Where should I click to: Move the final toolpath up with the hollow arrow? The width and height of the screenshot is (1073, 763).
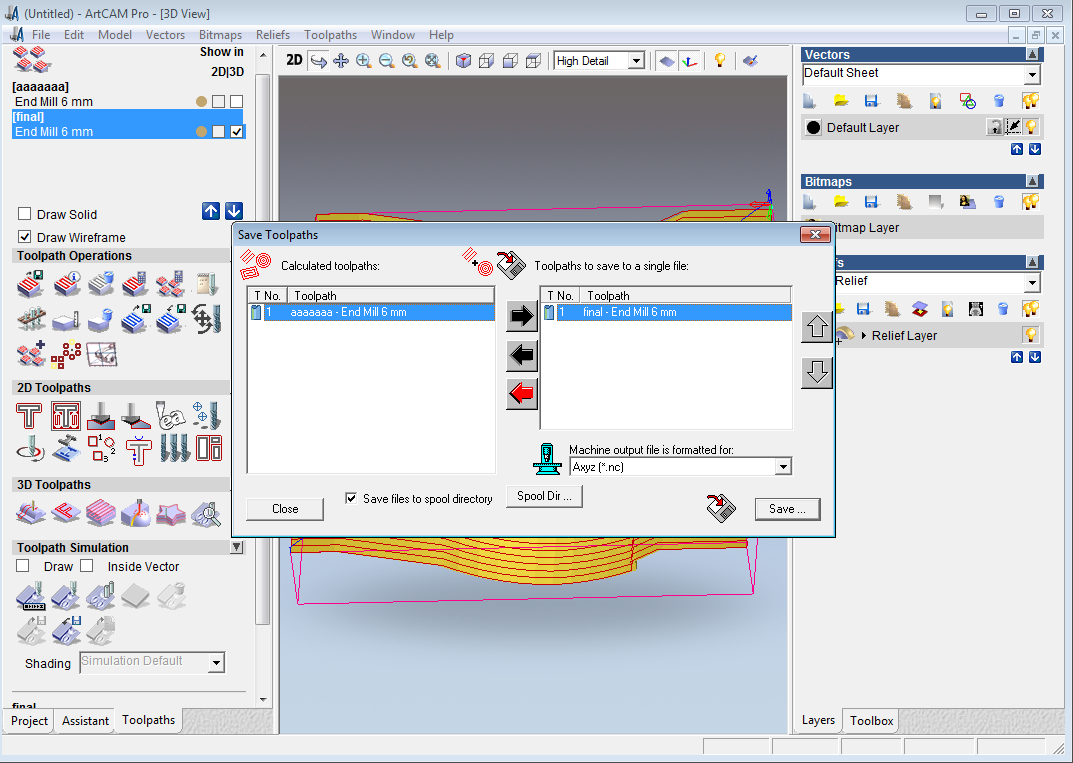tap(816, 328)
